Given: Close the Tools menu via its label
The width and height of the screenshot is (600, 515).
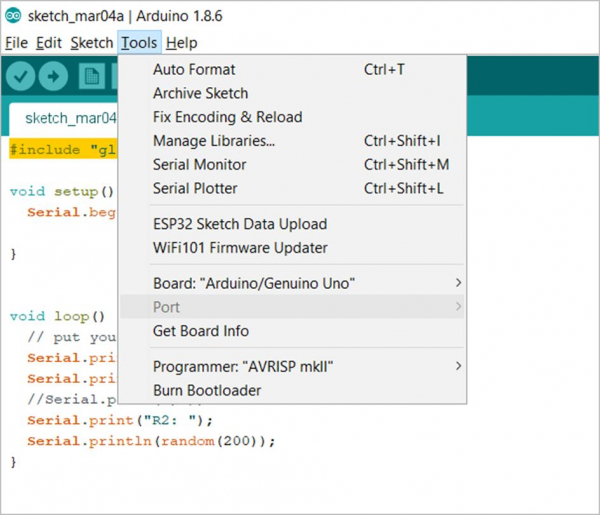Looking at the screenshot, I should tap(139, 43).
